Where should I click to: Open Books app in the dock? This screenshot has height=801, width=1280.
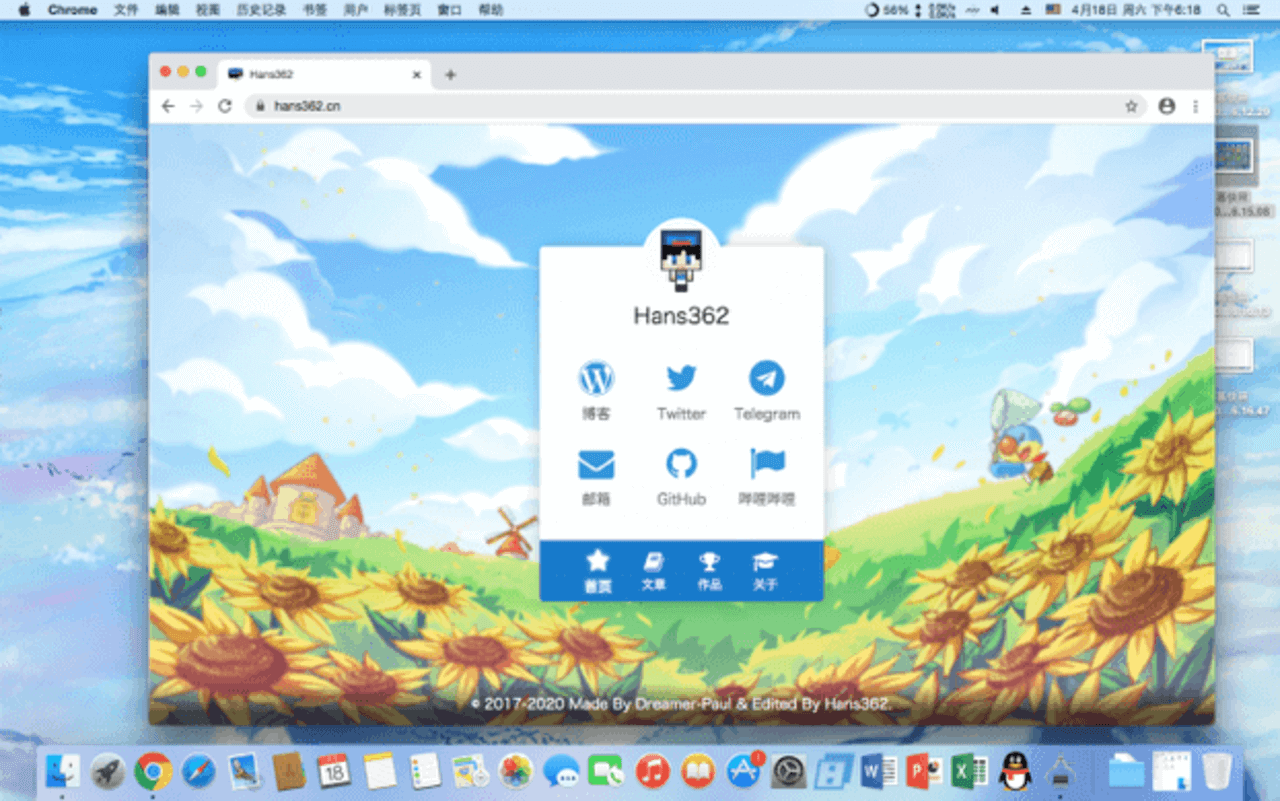click(x=698, y=771)
